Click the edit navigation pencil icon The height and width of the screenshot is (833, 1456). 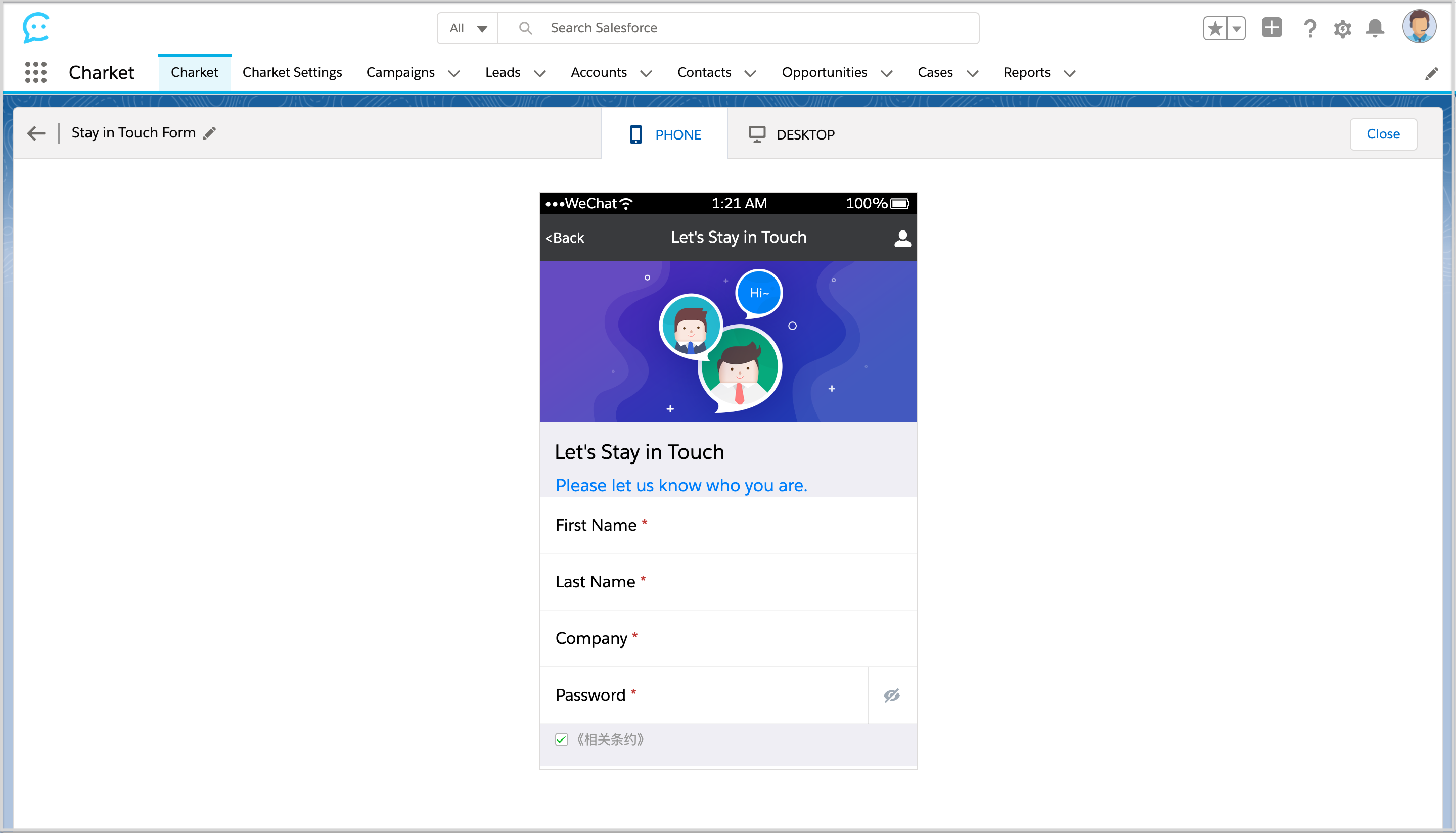coord(1431,73)
